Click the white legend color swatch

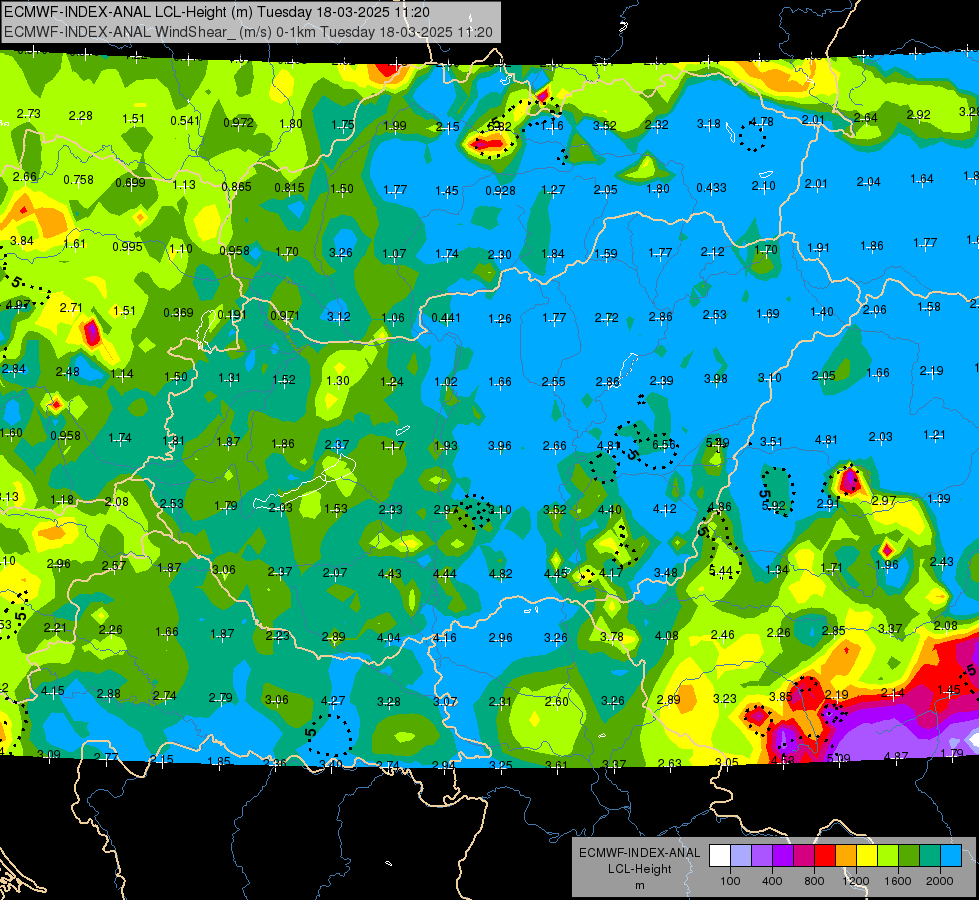point(720,856)
